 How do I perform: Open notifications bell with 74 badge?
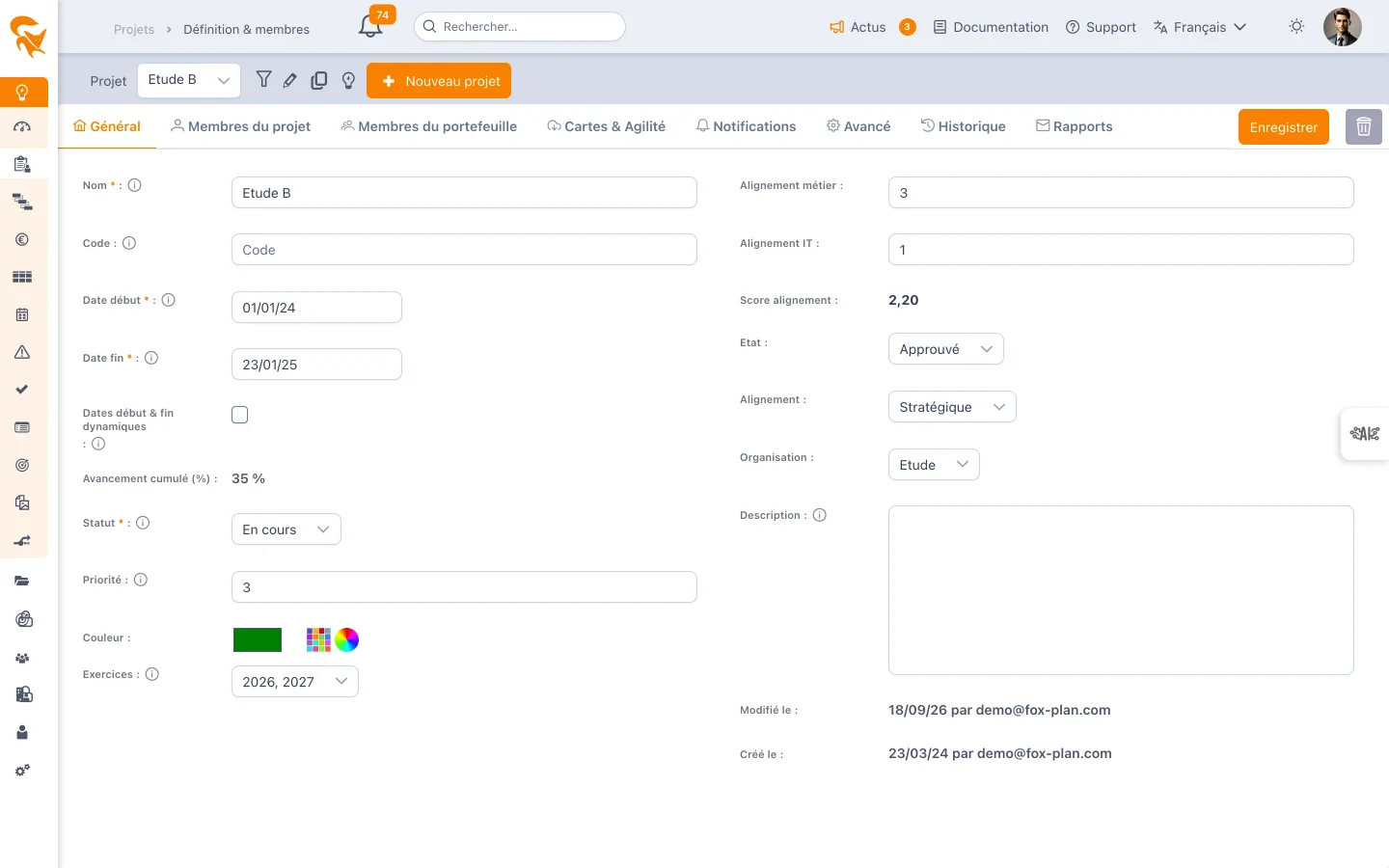coord(372,24)
